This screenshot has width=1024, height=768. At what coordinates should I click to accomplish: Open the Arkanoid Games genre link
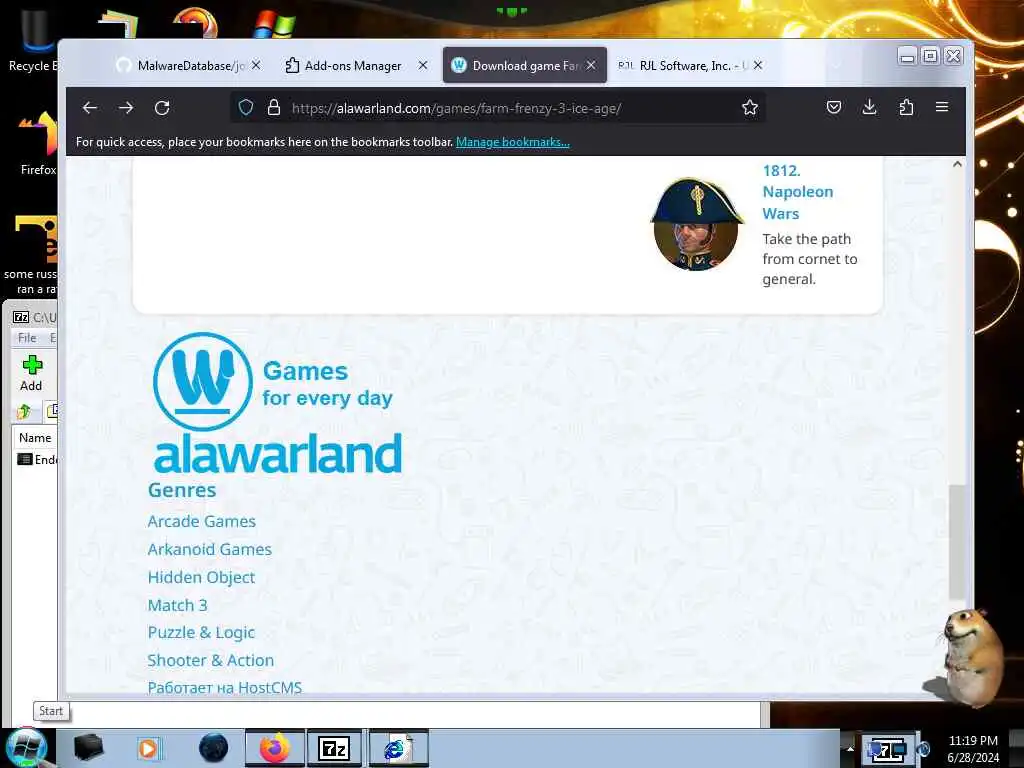coord(210,549)
